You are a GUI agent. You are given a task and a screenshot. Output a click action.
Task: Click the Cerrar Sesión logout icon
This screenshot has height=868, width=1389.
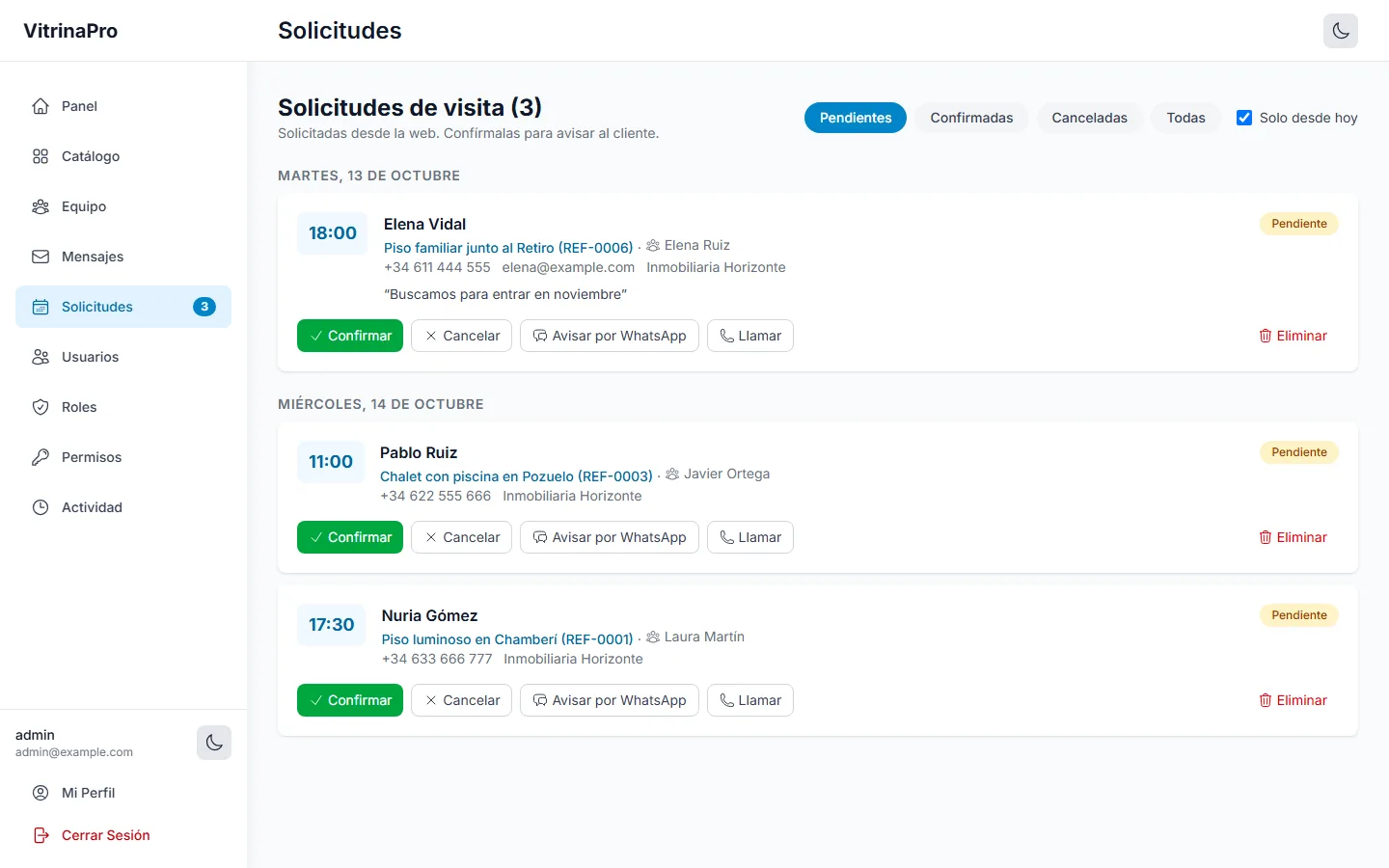coord(41,835)
